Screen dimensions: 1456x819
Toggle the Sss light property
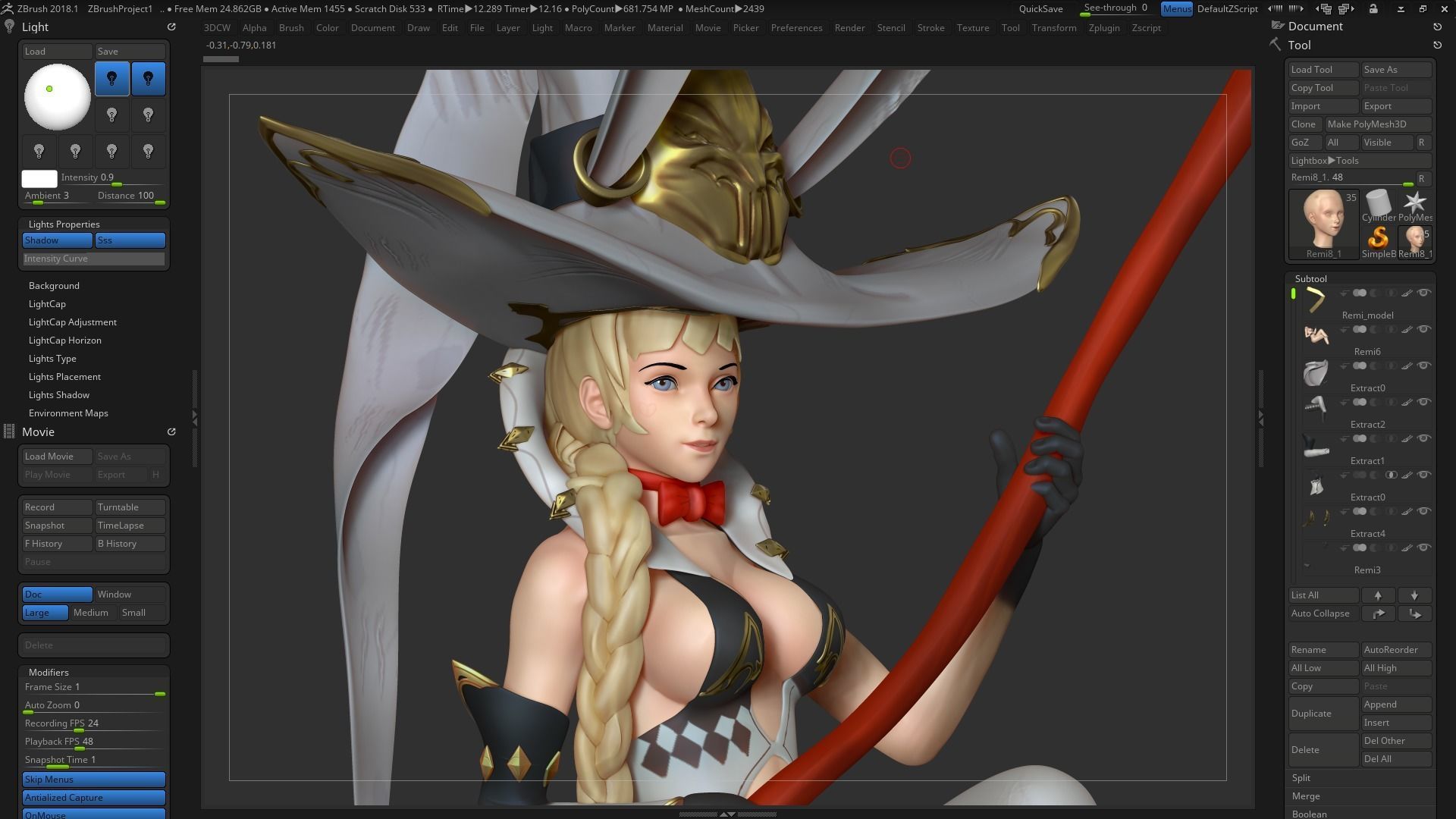click(130, 240)
